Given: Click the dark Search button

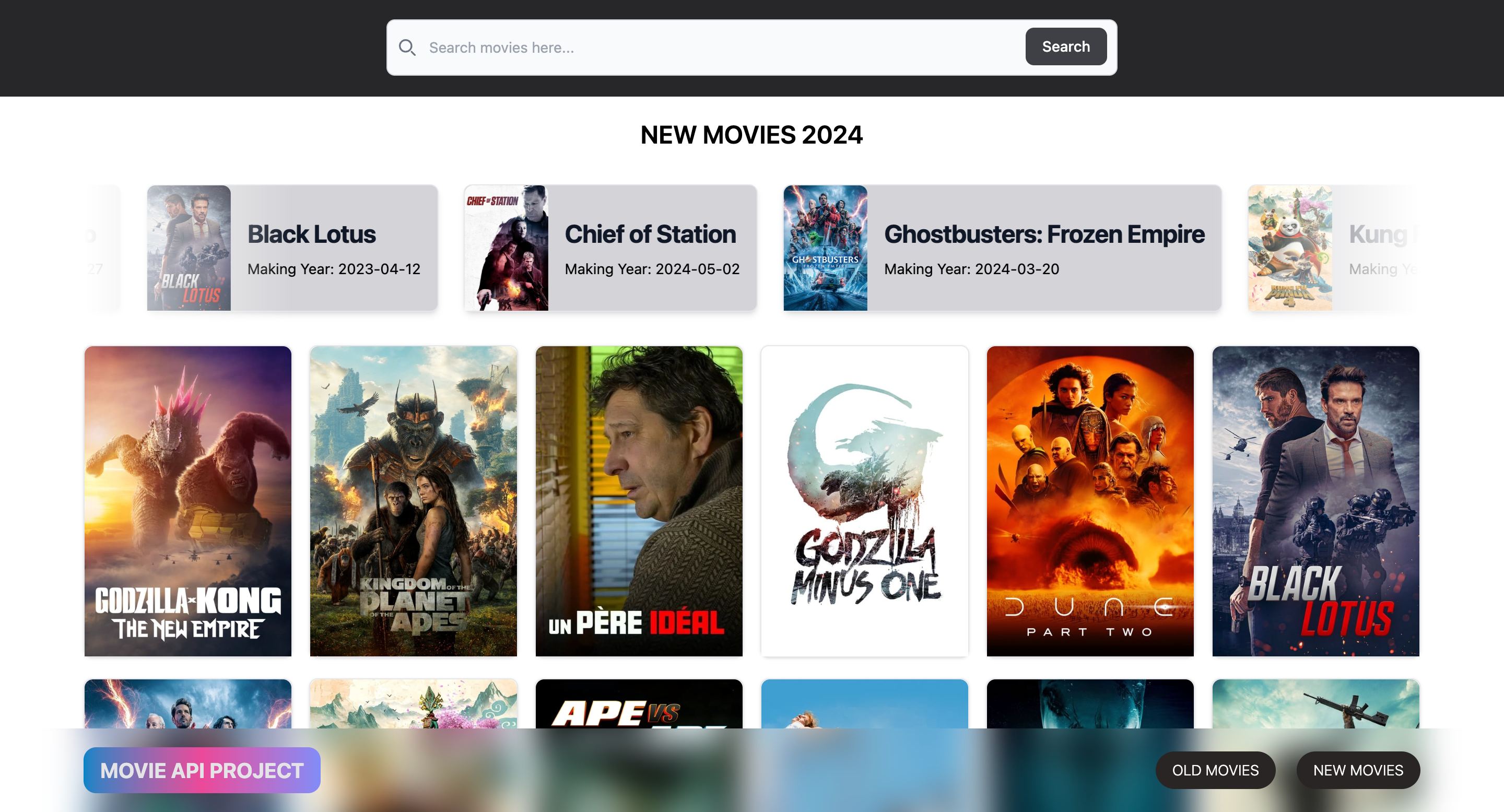Looking at the screenshot, I should (1065, 46).
